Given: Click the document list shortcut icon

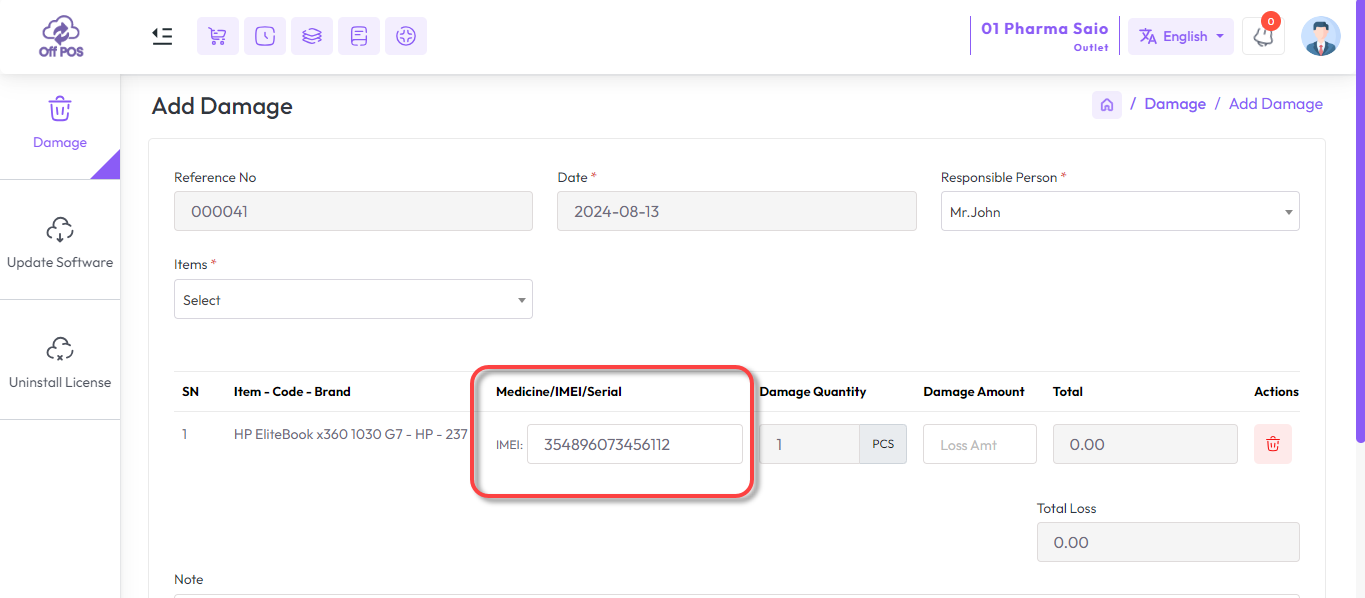Looking at the screenshot, I should coord(359,36).
